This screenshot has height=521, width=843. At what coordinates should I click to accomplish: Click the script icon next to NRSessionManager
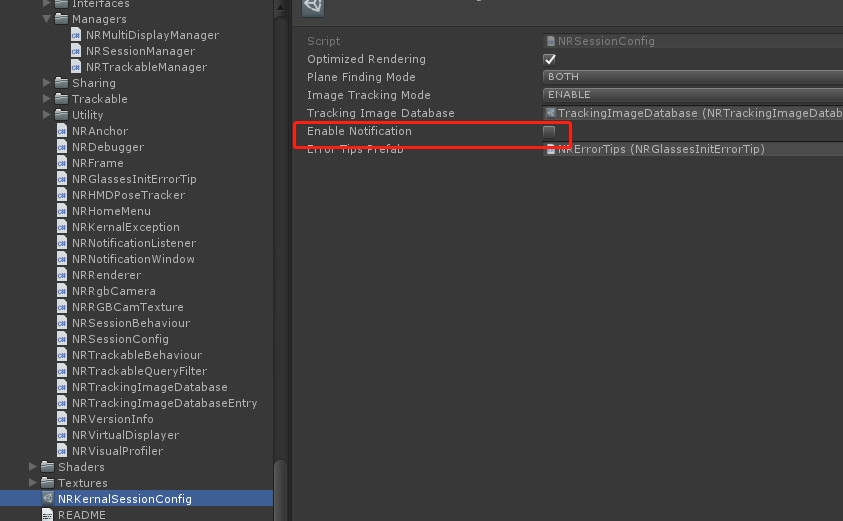point(77,51)
